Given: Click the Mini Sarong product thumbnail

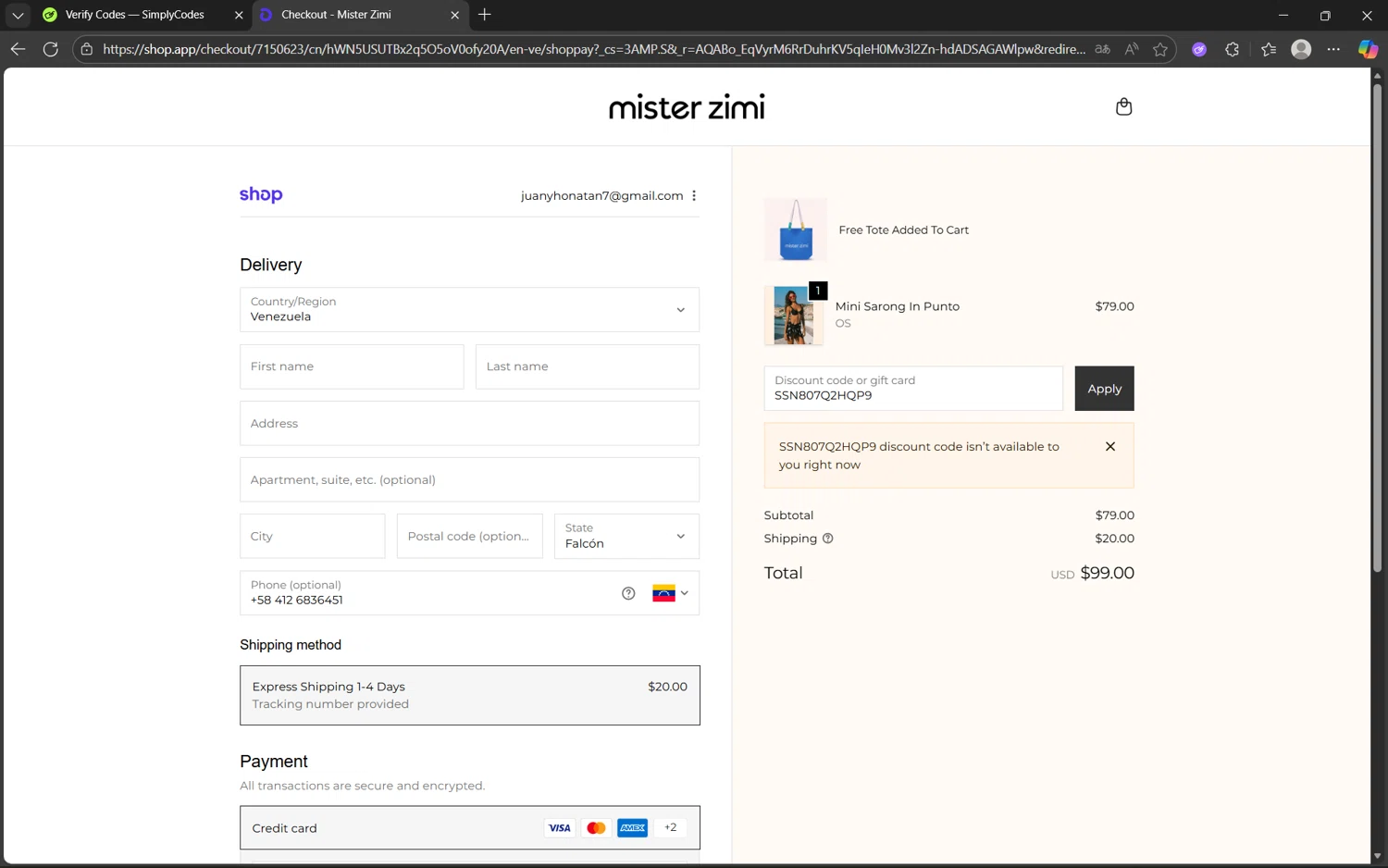Looking at the screenshot, I should 794,316.
